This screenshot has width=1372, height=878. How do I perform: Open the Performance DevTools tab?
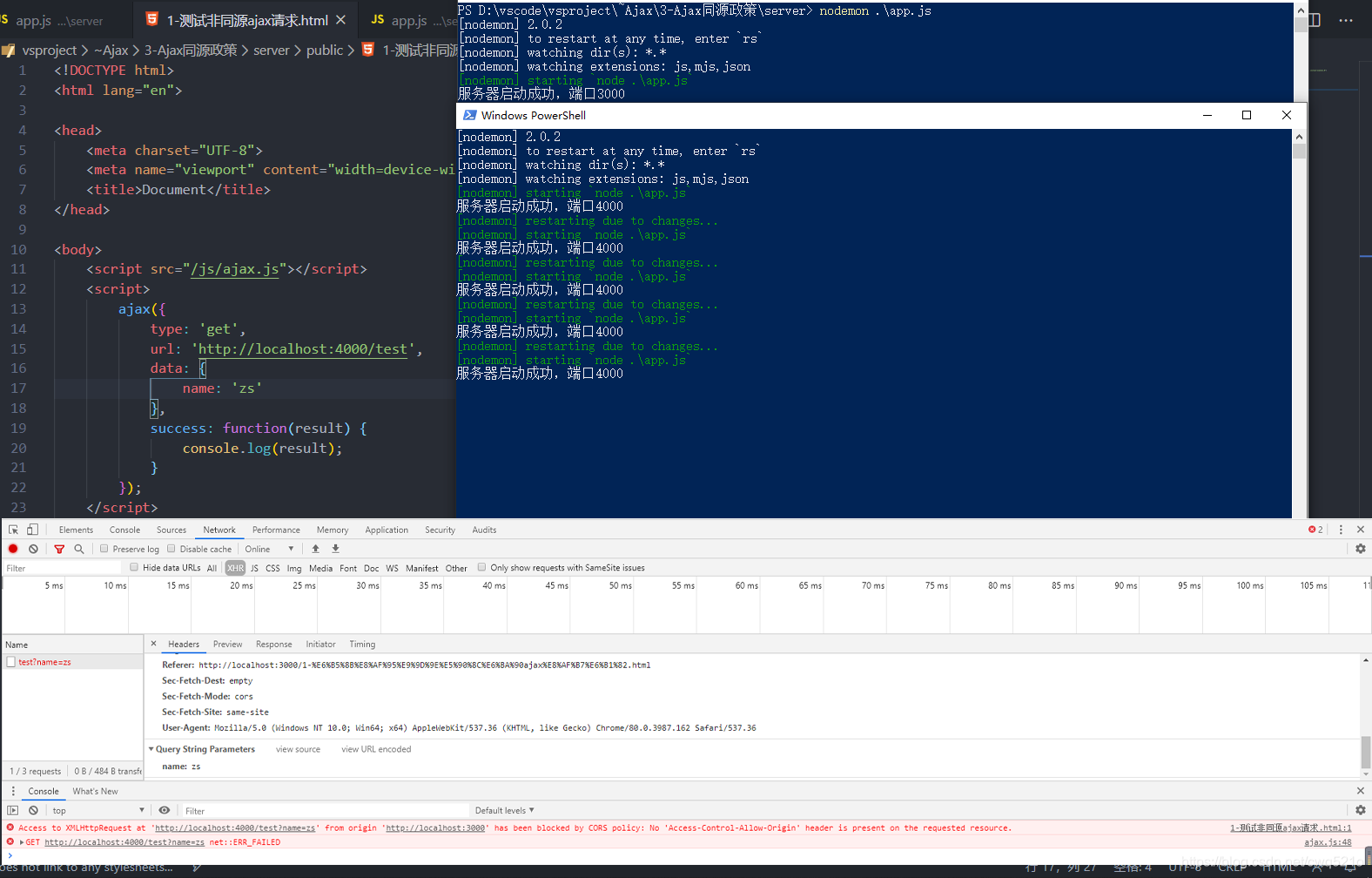(276, 530)
